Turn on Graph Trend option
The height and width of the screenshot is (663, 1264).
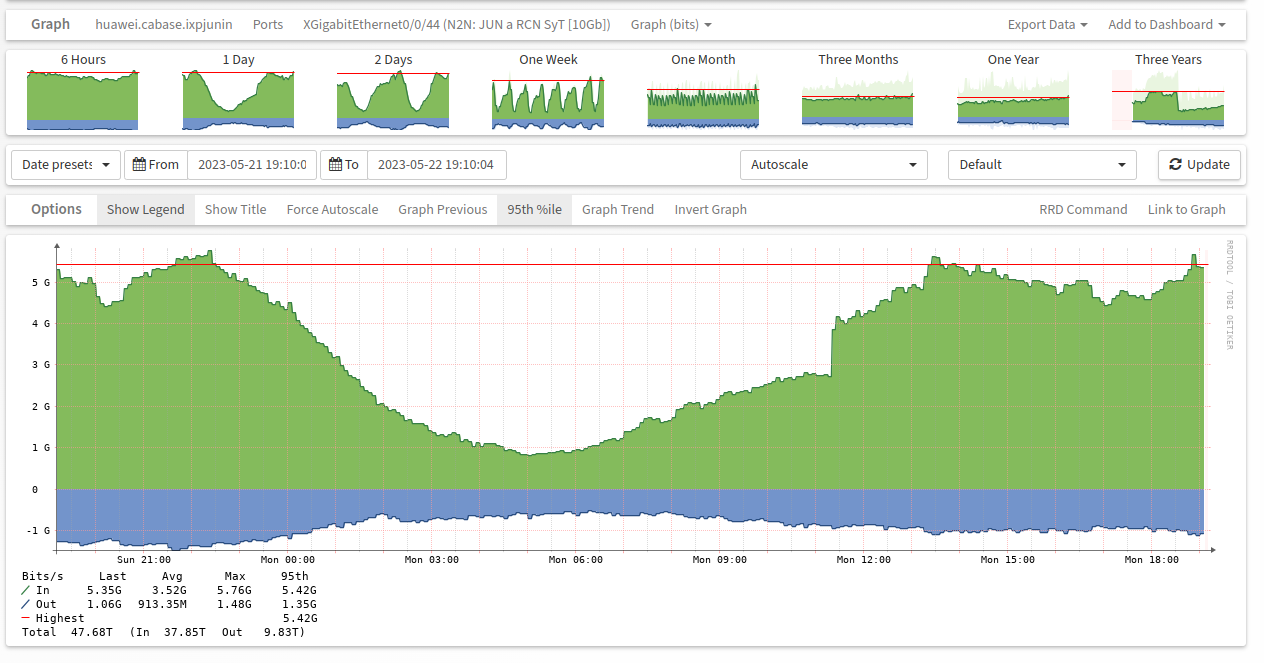(x=618, y=209)
